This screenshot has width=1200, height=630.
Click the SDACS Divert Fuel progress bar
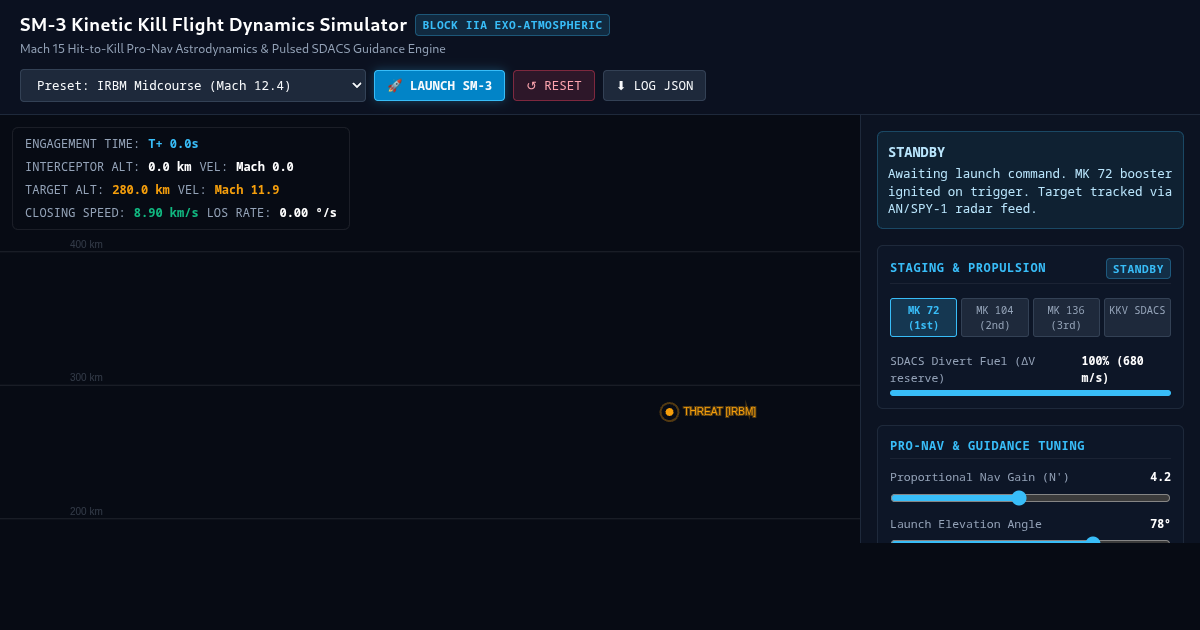pos(1030,393)
